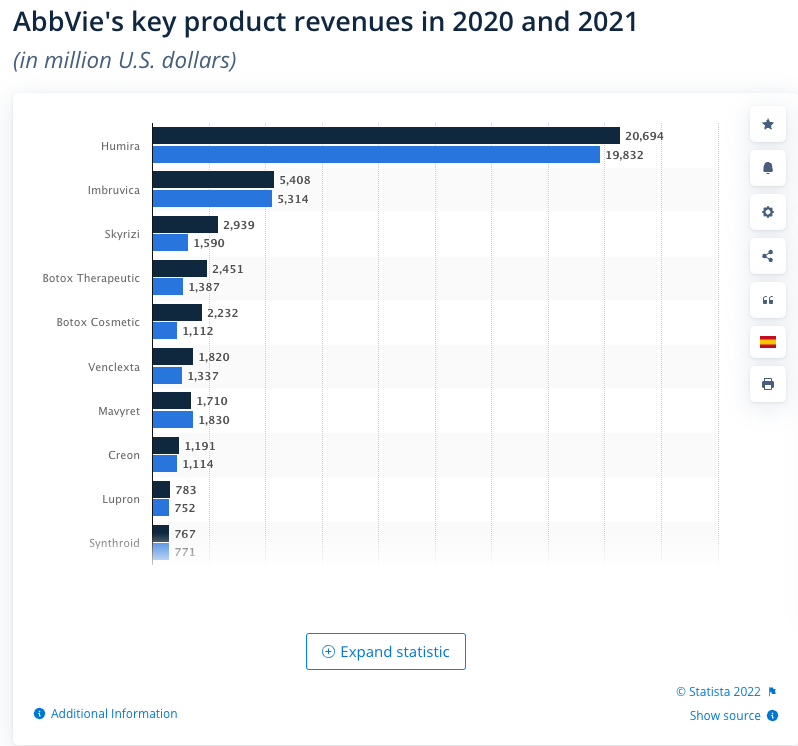Click the value label 2,939

click(239, 225)
